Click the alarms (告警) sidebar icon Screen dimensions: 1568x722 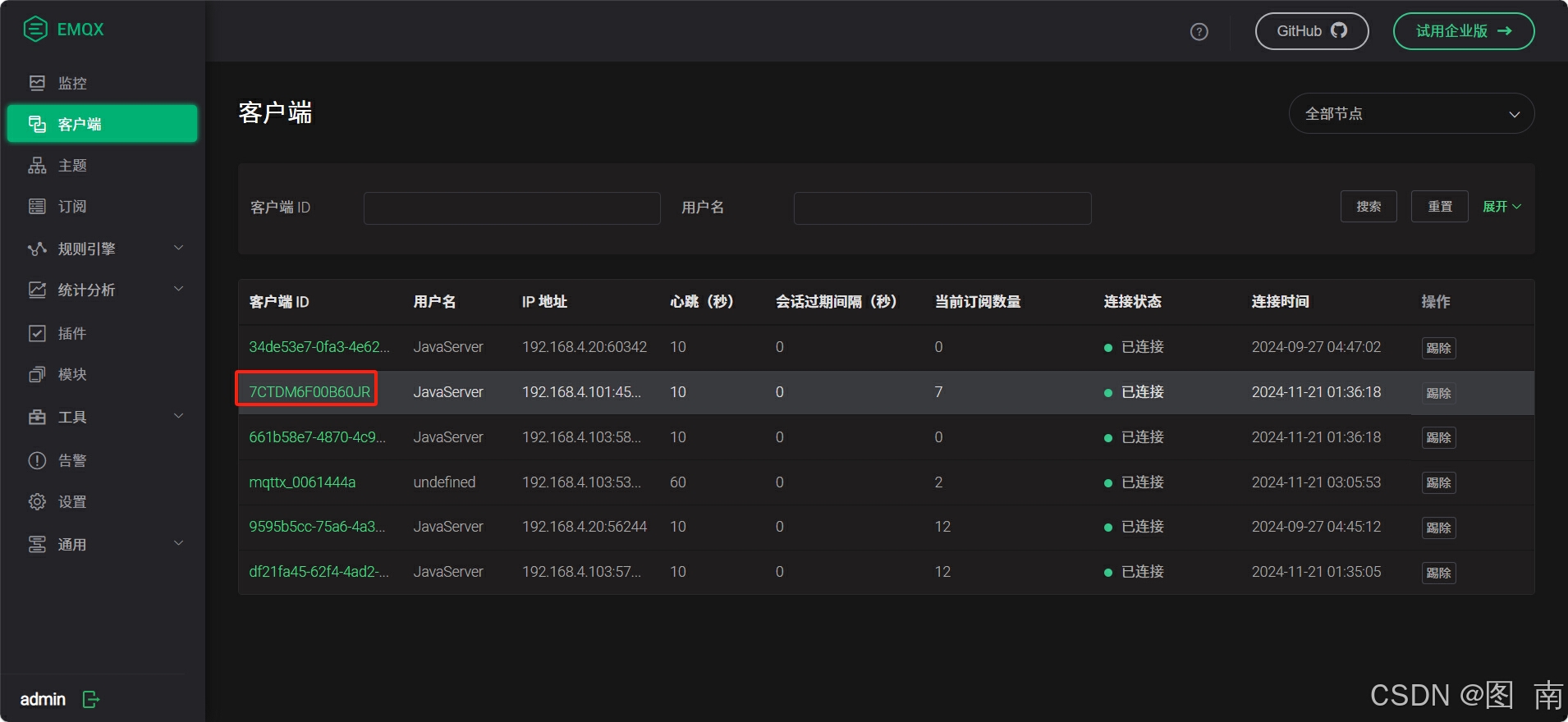pyautogui.click(x=37, y=460)
